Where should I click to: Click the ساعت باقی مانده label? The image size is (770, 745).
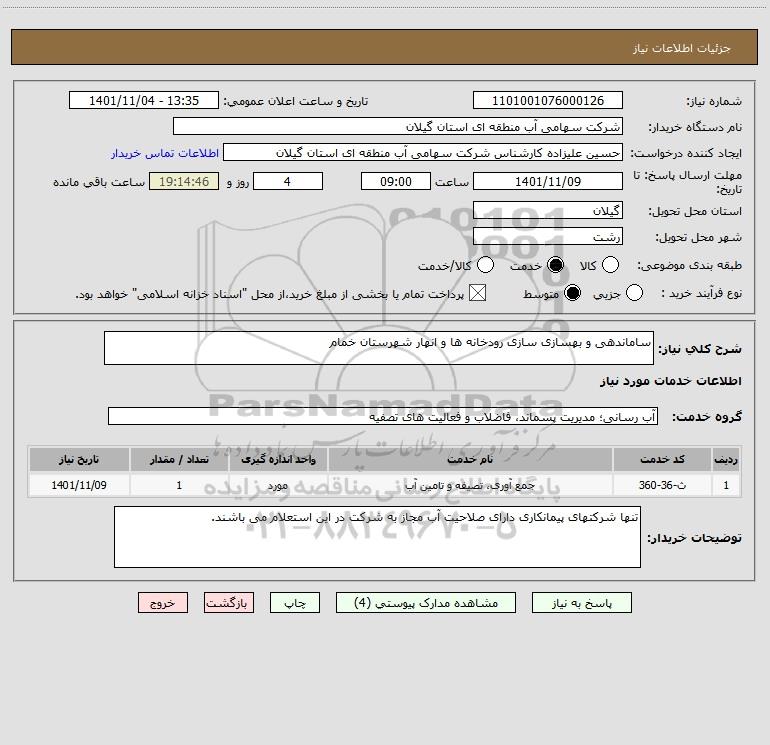pyautogui.click(x=99, y=182)
